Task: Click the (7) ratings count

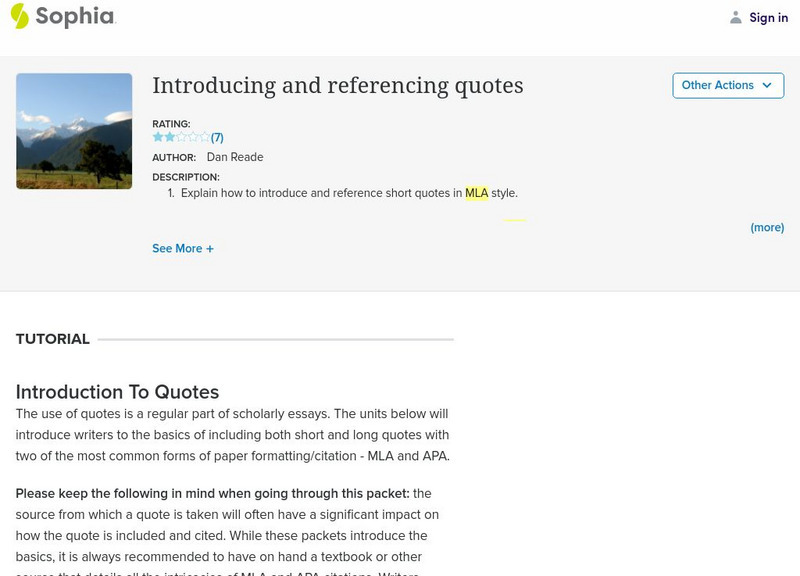Action: [x=217, y=138]
